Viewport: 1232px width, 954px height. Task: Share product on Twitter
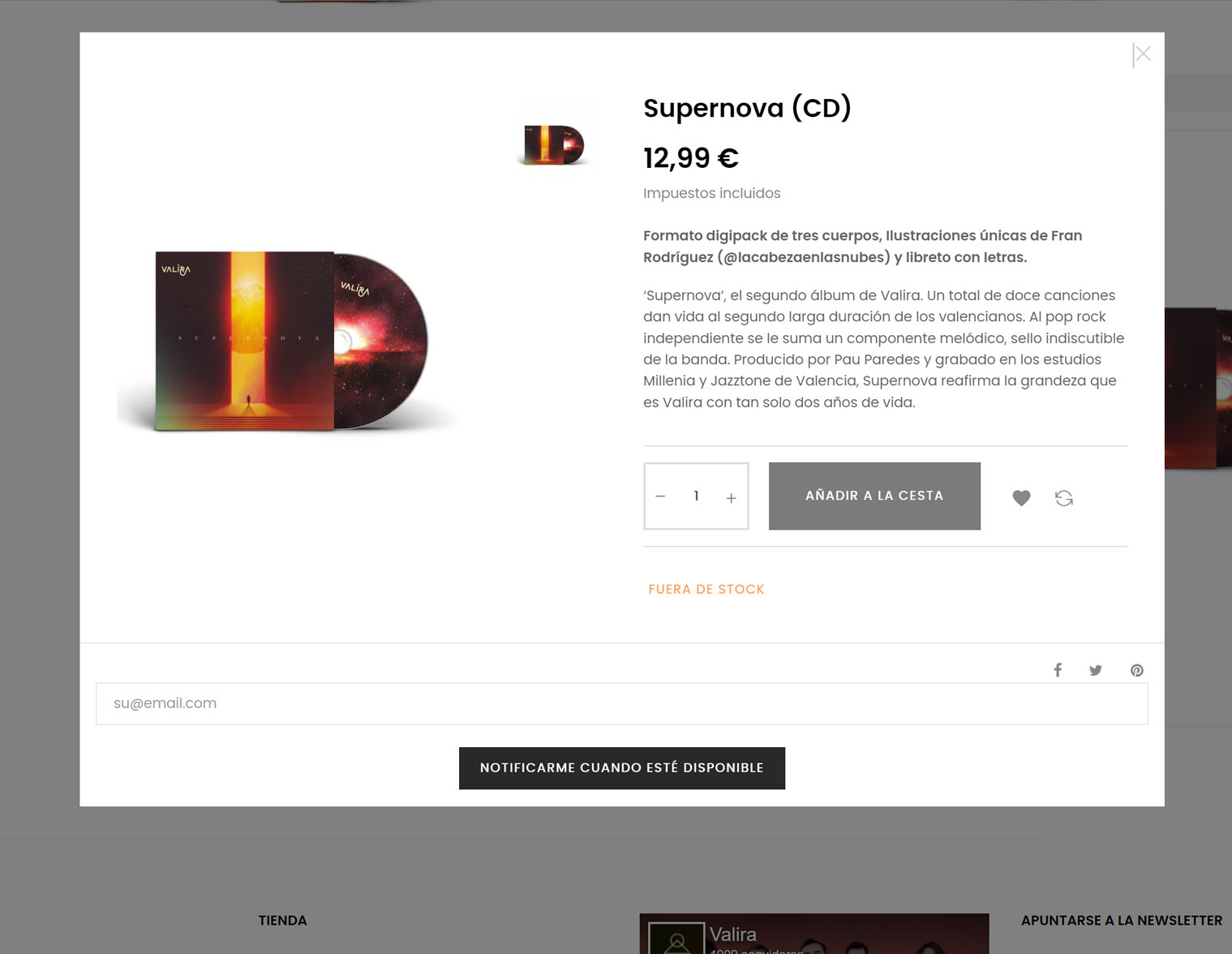(x=1096, y=670)
